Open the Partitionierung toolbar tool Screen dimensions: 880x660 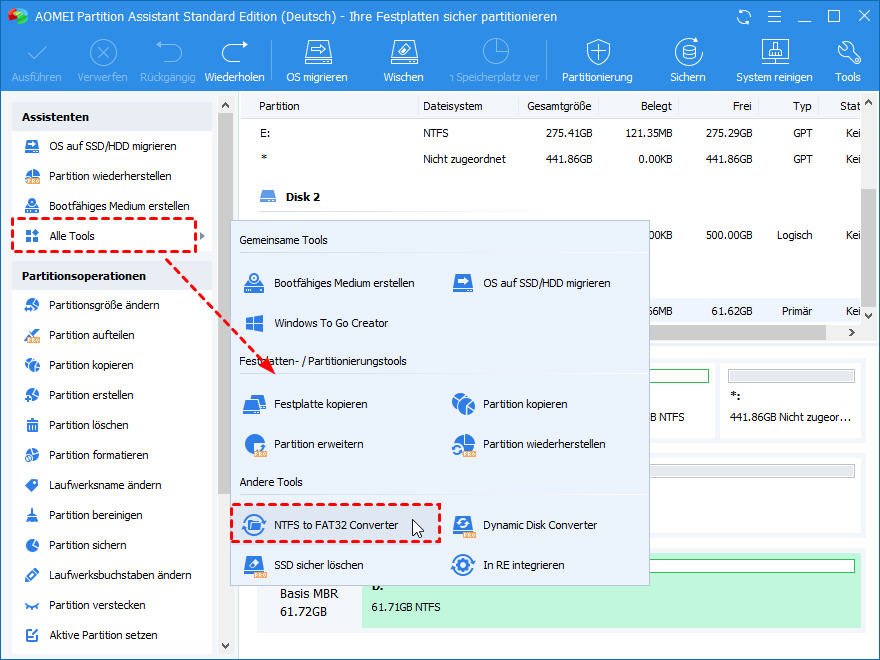(597, 62)
